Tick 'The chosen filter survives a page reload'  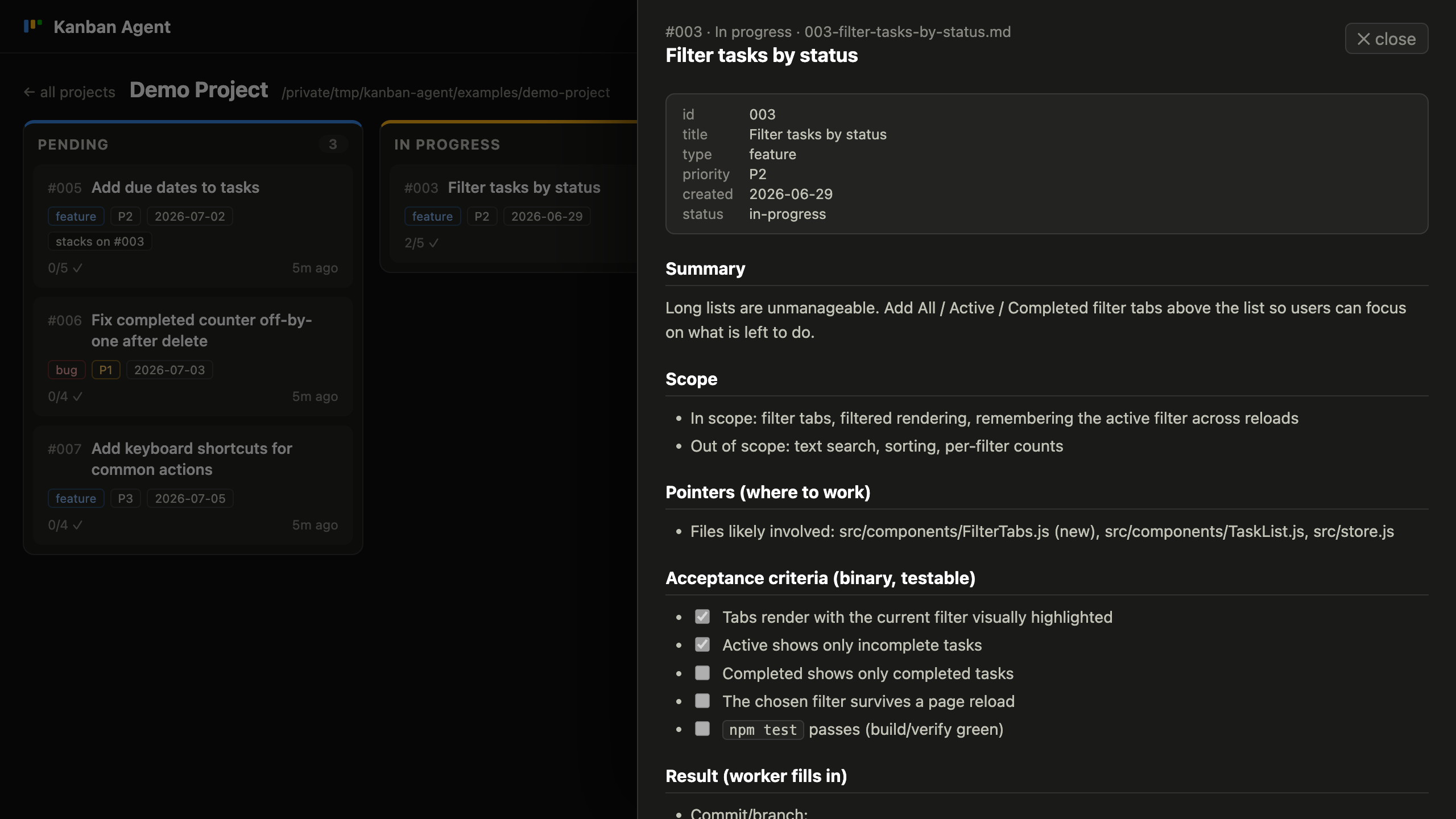tap(702, 701)
